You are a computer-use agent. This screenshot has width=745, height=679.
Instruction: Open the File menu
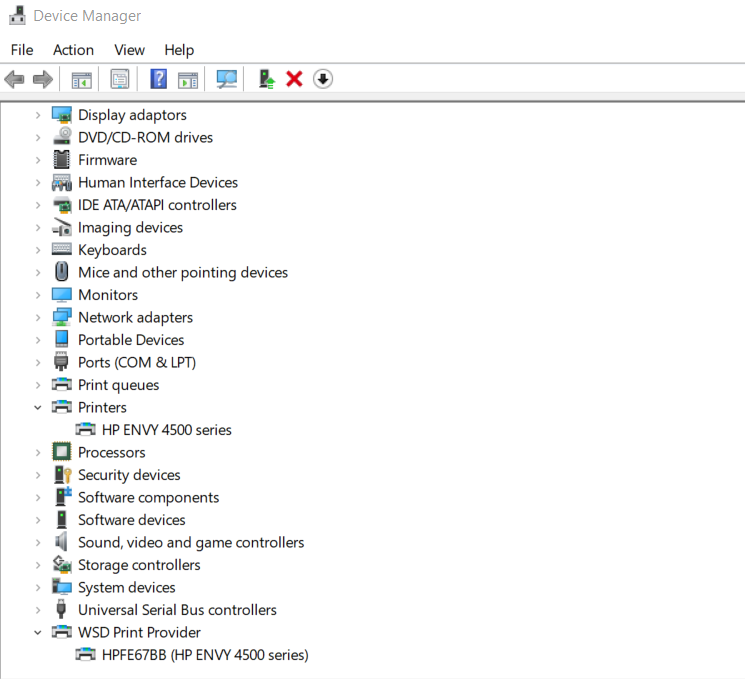[22, 50]
